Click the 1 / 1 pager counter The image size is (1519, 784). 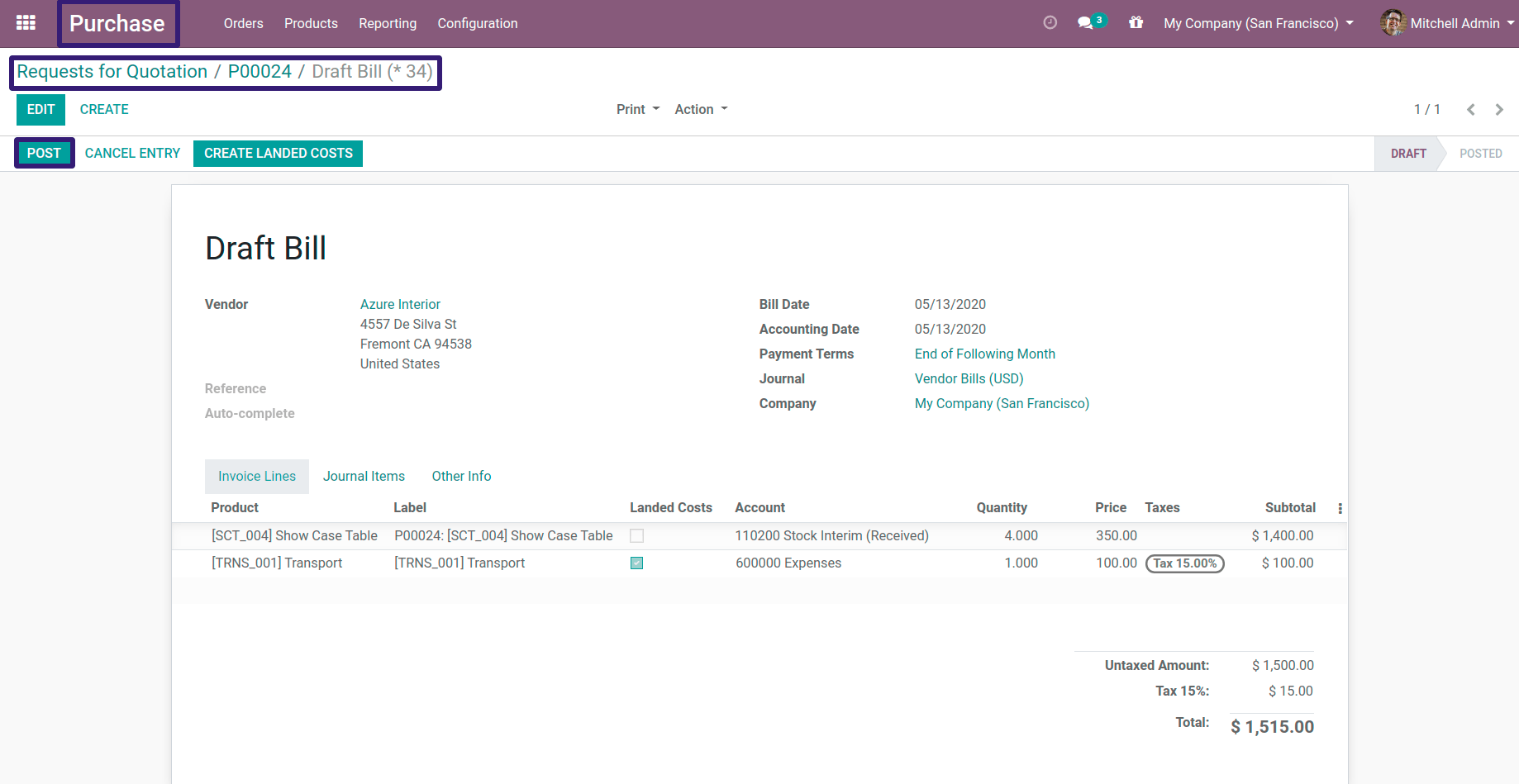tap(1427, 110)
